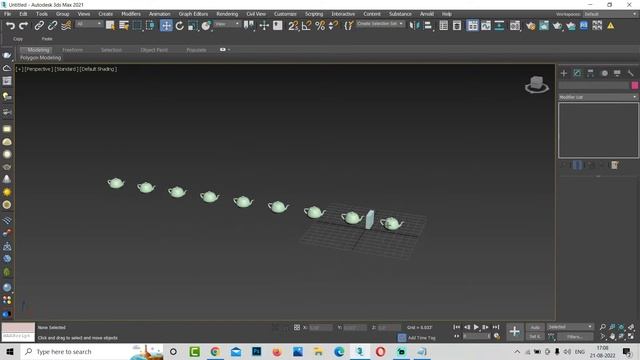Click the Set K. button
Image resolution: width=640 pixels, height=360 pixels.
pos(534,337)
